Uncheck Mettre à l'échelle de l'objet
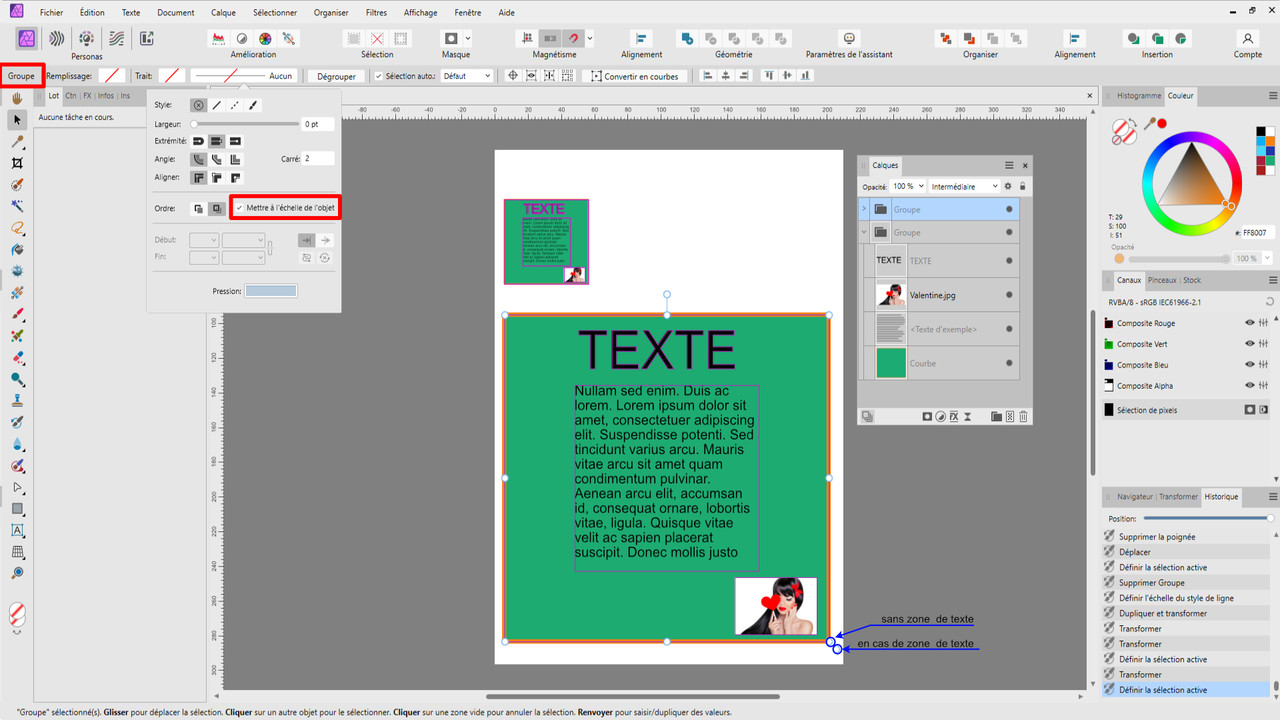This screenshot has height=720, width=1280. [x=240, y=208]
